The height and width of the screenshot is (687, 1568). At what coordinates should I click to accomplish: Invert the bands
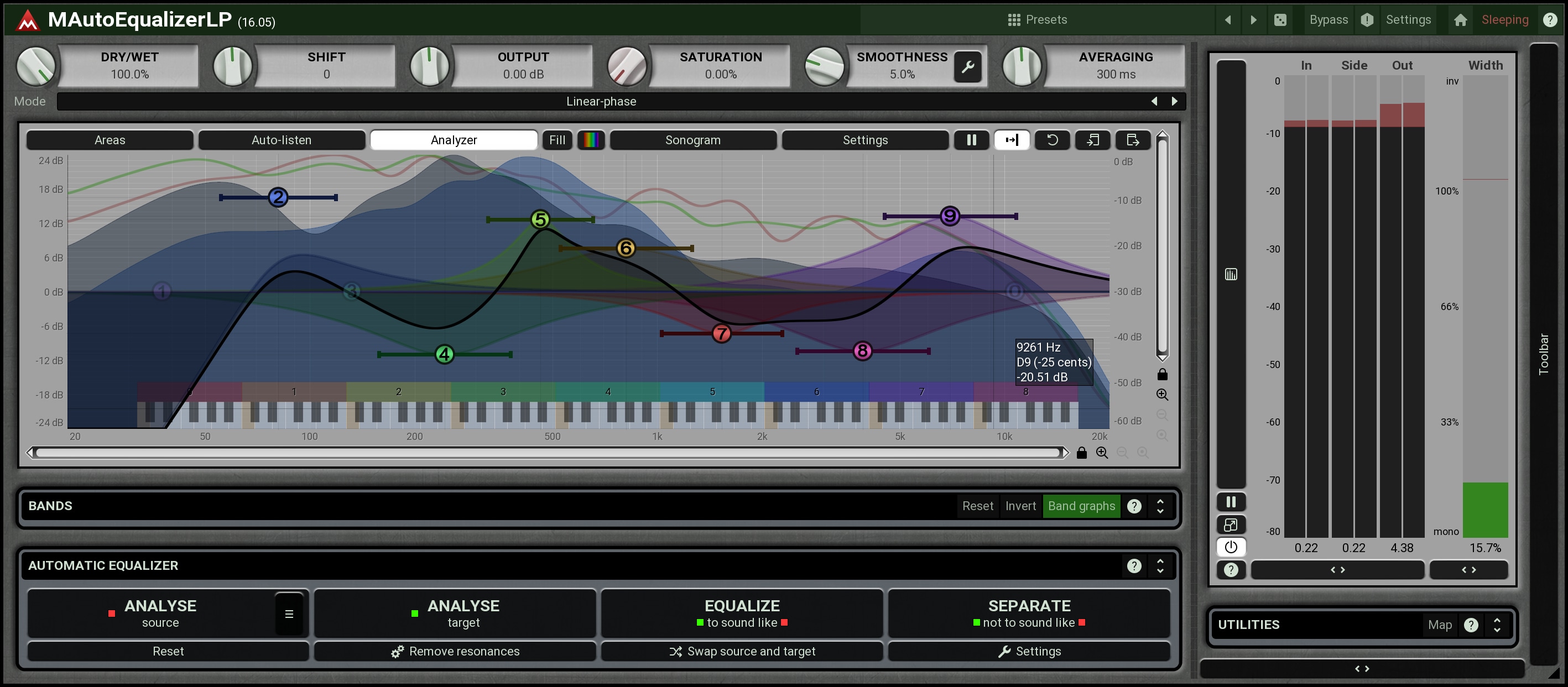click(1020, 506)
